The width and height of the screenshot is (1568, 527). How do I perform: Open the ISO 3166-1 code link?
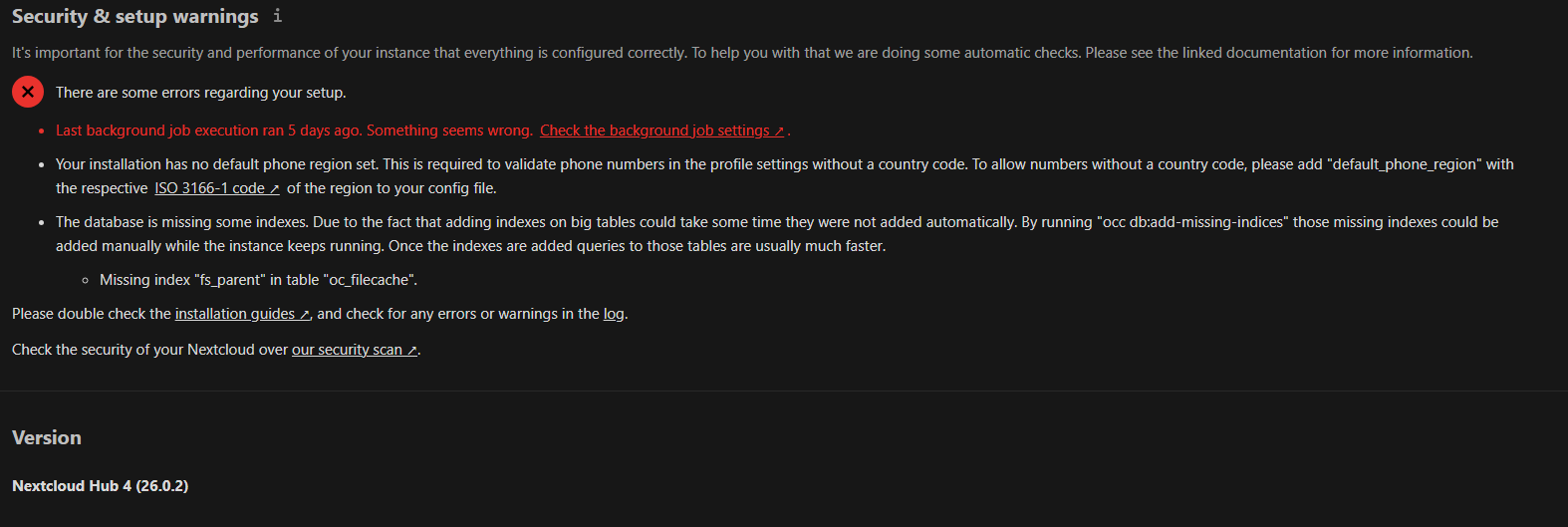pos(209,188)
